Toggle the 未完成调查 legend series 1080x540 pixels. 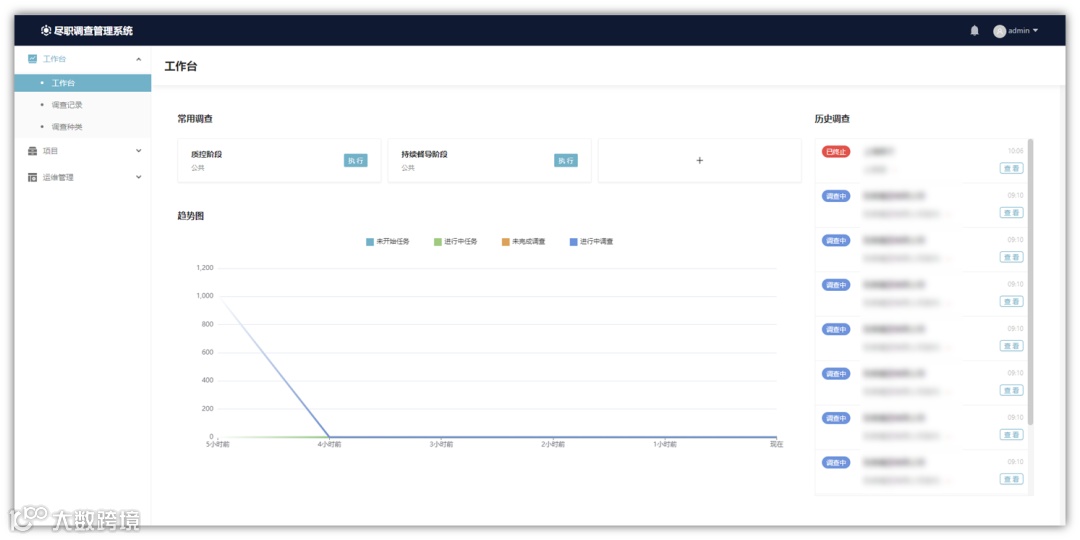523,242
